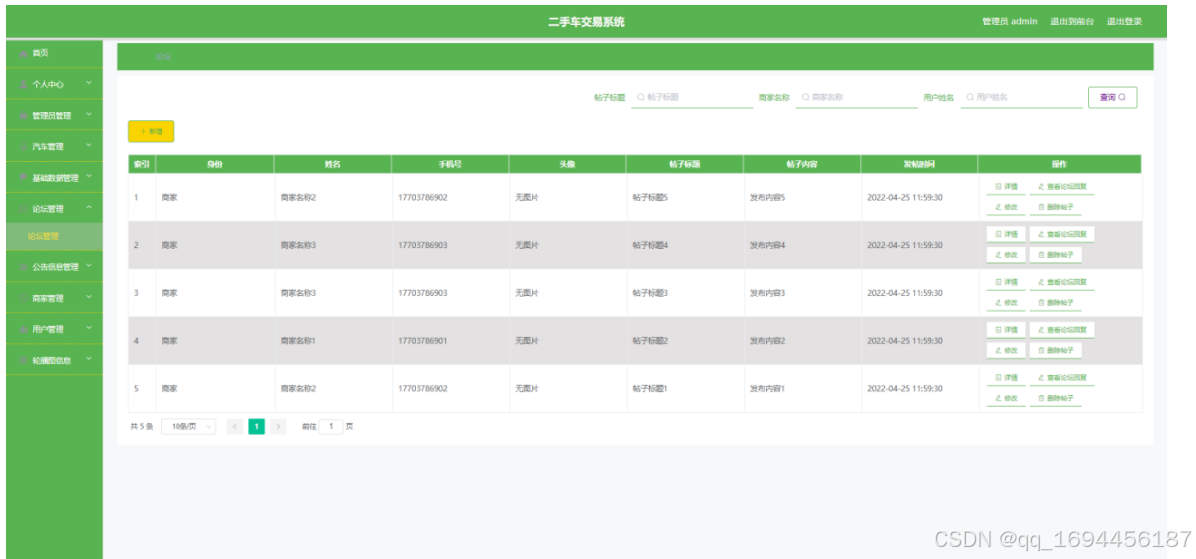Screen dimensions: 1196x559
Task: Click the 查询 search button
Action: pyautogui.click(x=1112, y=98)
